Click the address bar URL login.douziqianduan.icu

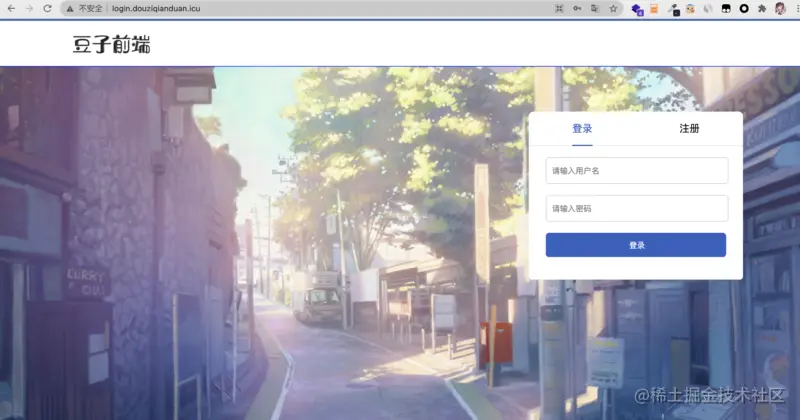pos(156,9)
